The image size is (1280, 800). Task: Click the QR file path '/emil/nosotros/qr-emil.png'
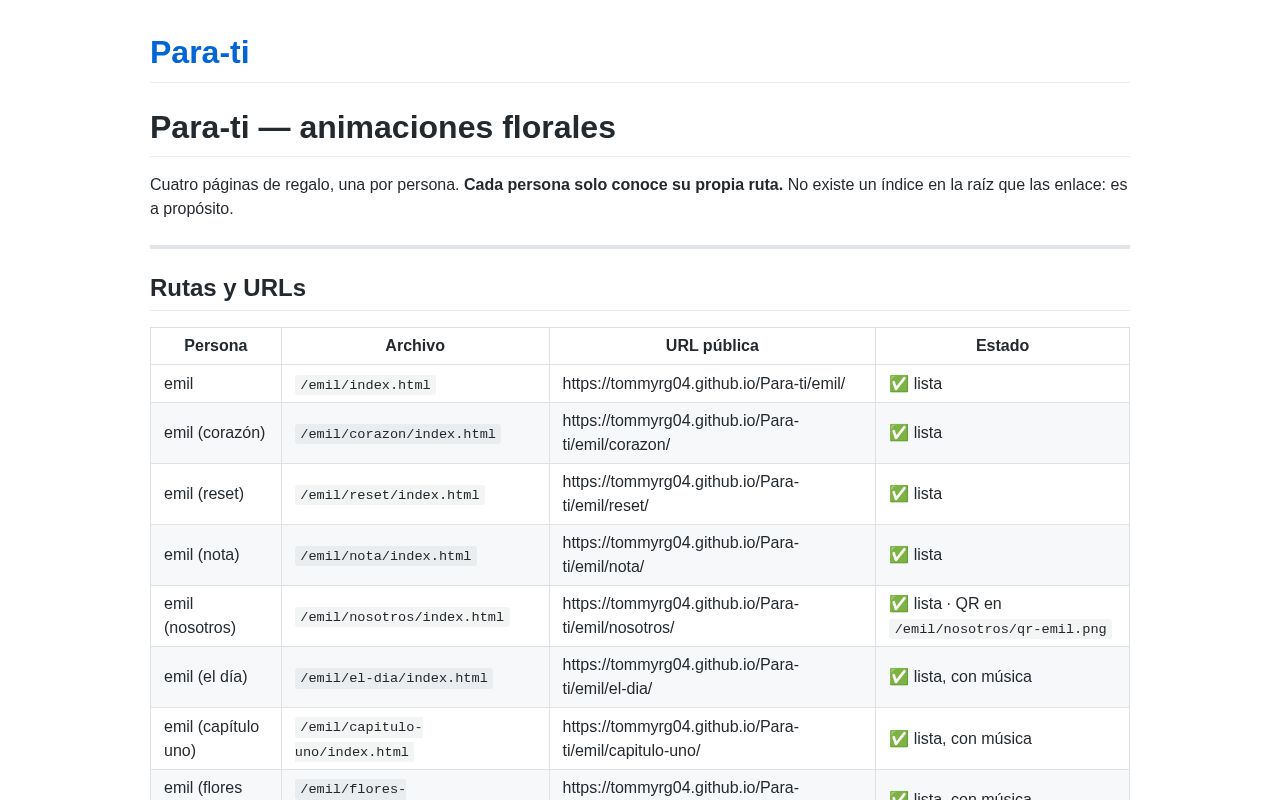[x=1000, y=629]
